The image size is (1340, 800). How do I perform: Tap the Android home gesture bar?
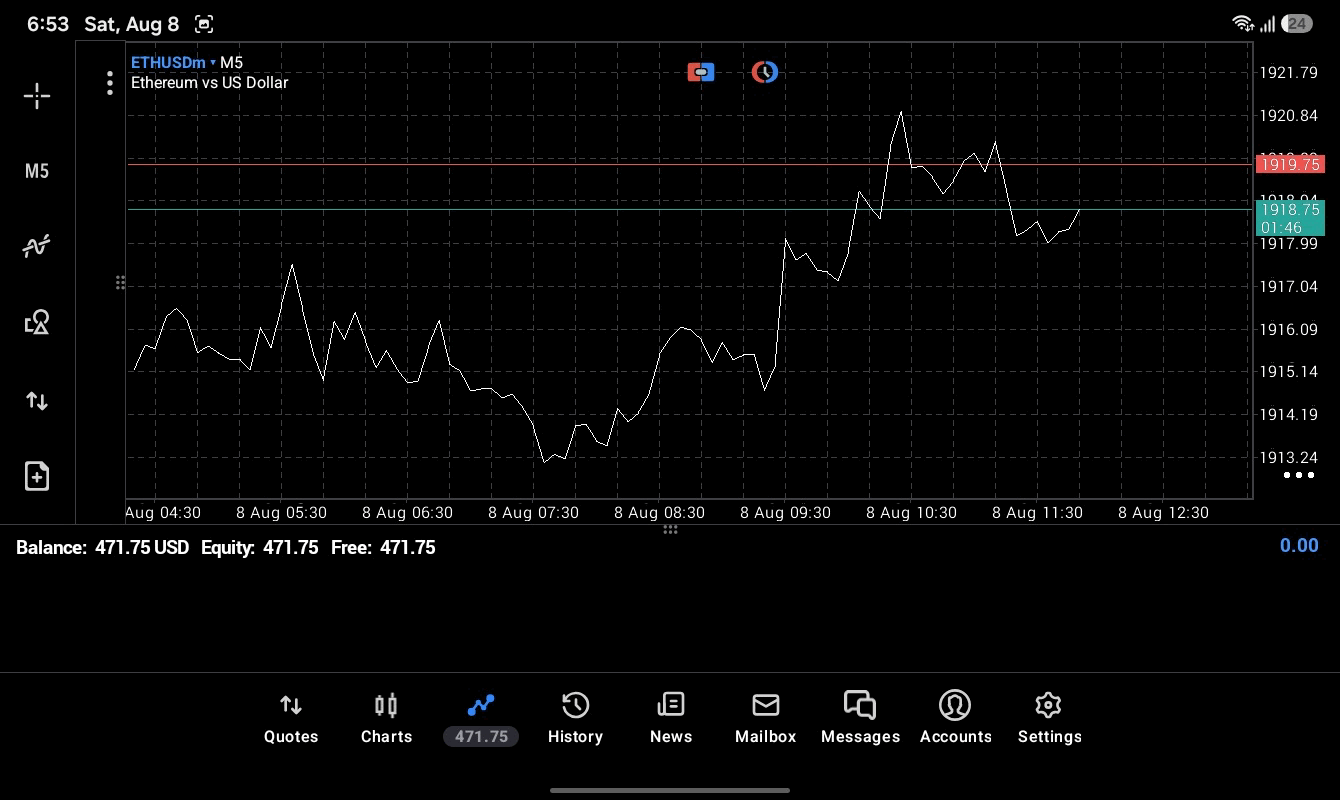(670, 790)
